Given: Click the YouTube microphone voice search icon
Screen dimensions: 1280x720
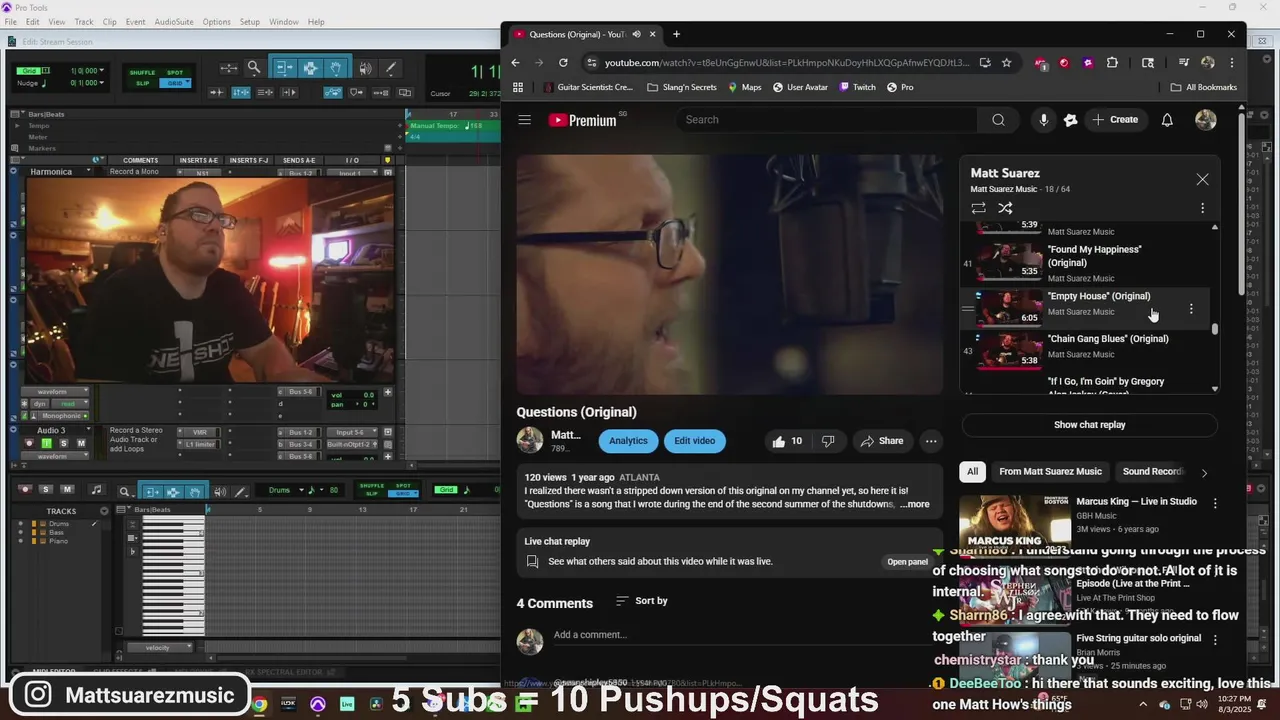Looking at the screenshot, I should click(1043, 120).
